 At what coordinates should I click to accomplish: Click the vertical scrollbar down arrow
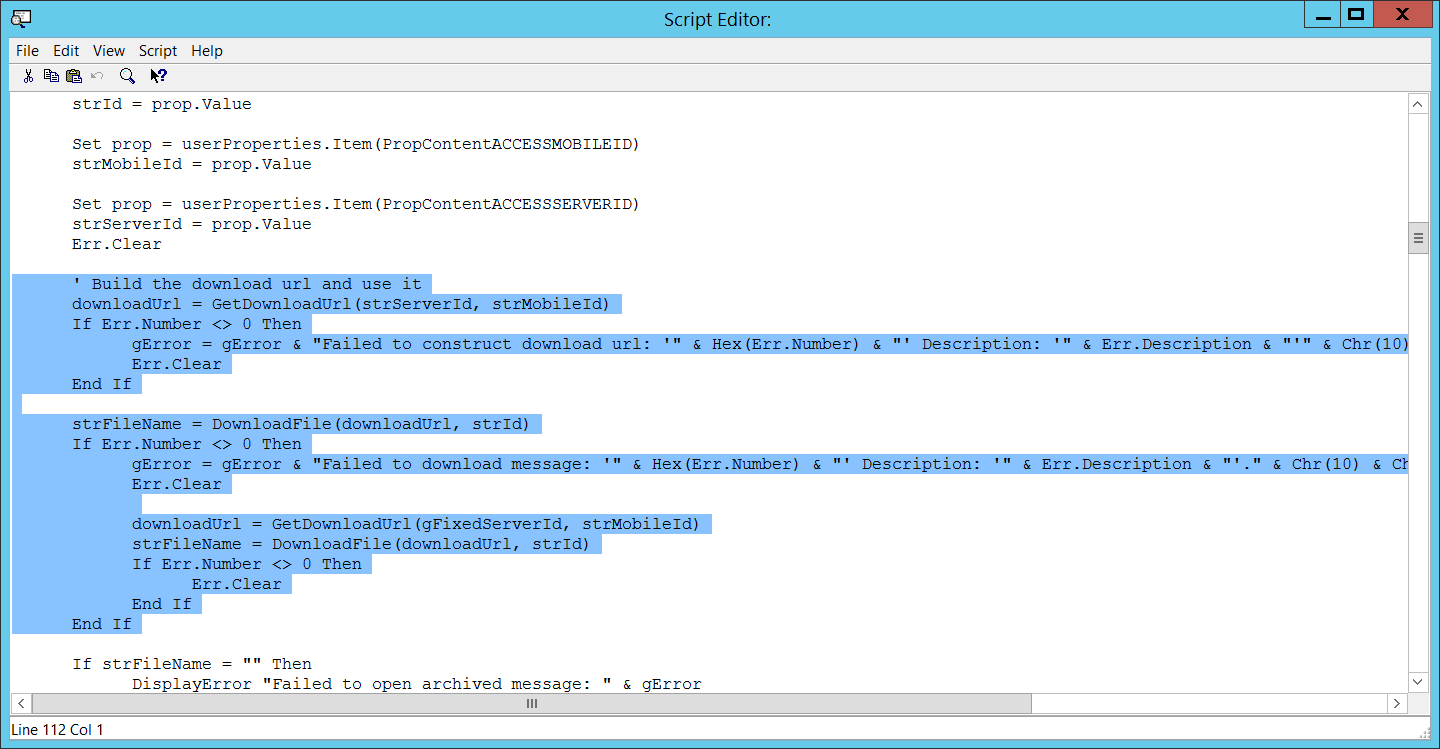(x=1418, y=681)
